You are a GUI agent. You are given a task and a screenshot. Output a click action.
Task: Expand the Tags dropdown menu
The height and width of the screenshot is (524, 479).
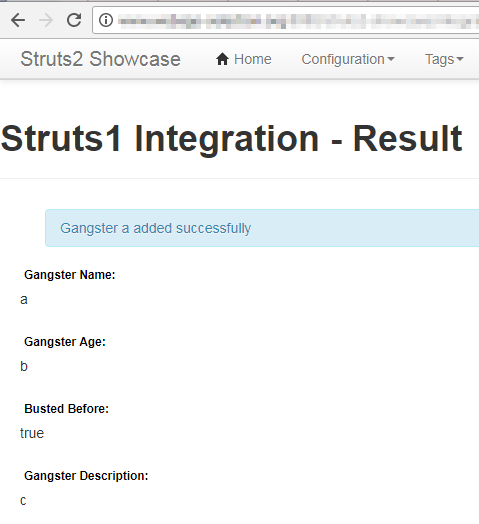[444, 59]
